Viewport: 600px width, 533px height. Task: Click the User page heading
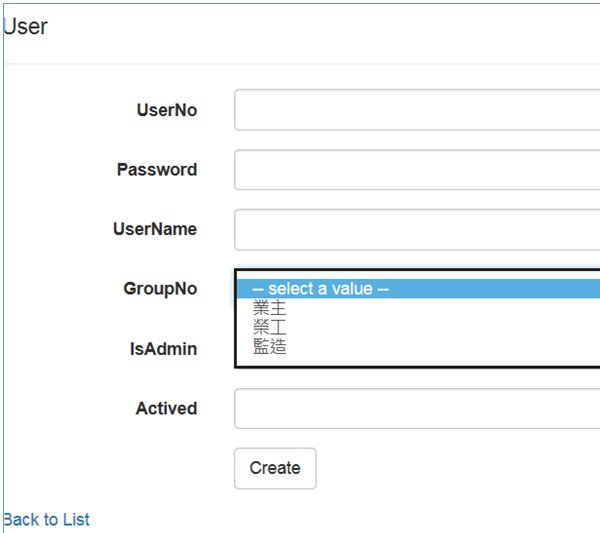[x=25, y=27]
